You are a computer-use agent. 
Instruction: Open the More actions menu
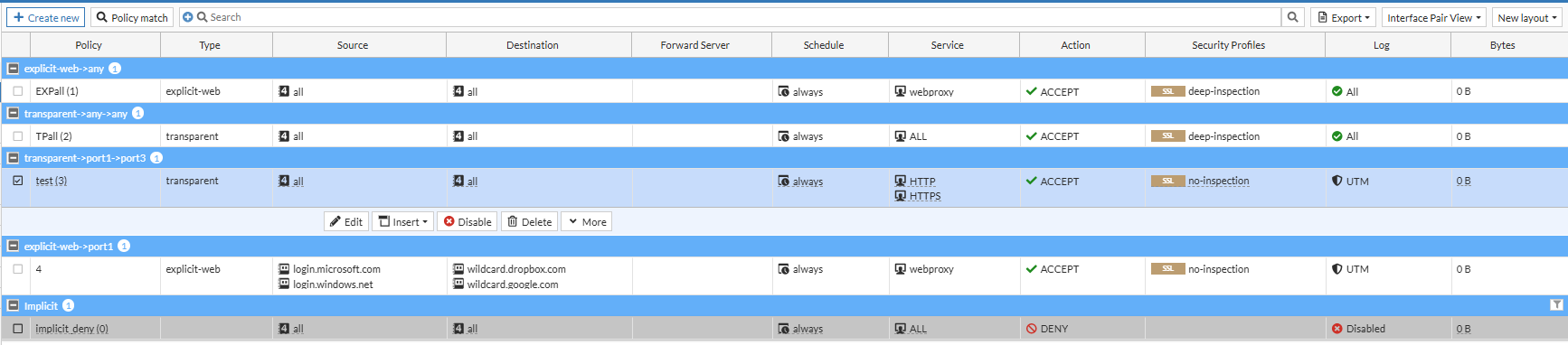tap(587, 221)
